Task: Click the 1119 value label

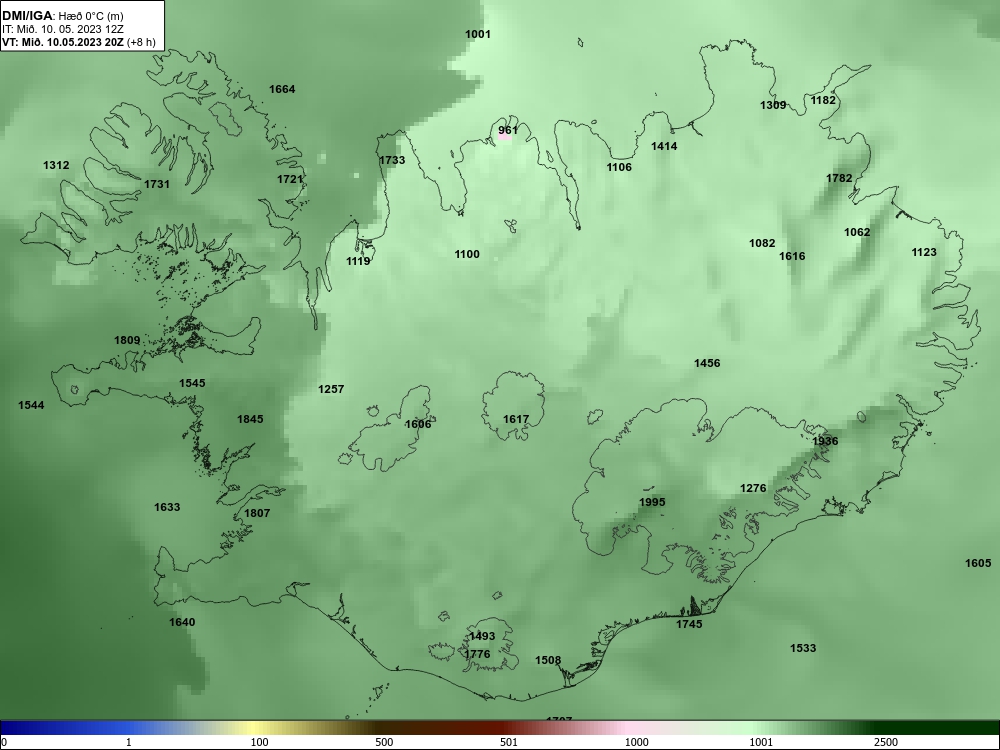Action: coord(358,261)
